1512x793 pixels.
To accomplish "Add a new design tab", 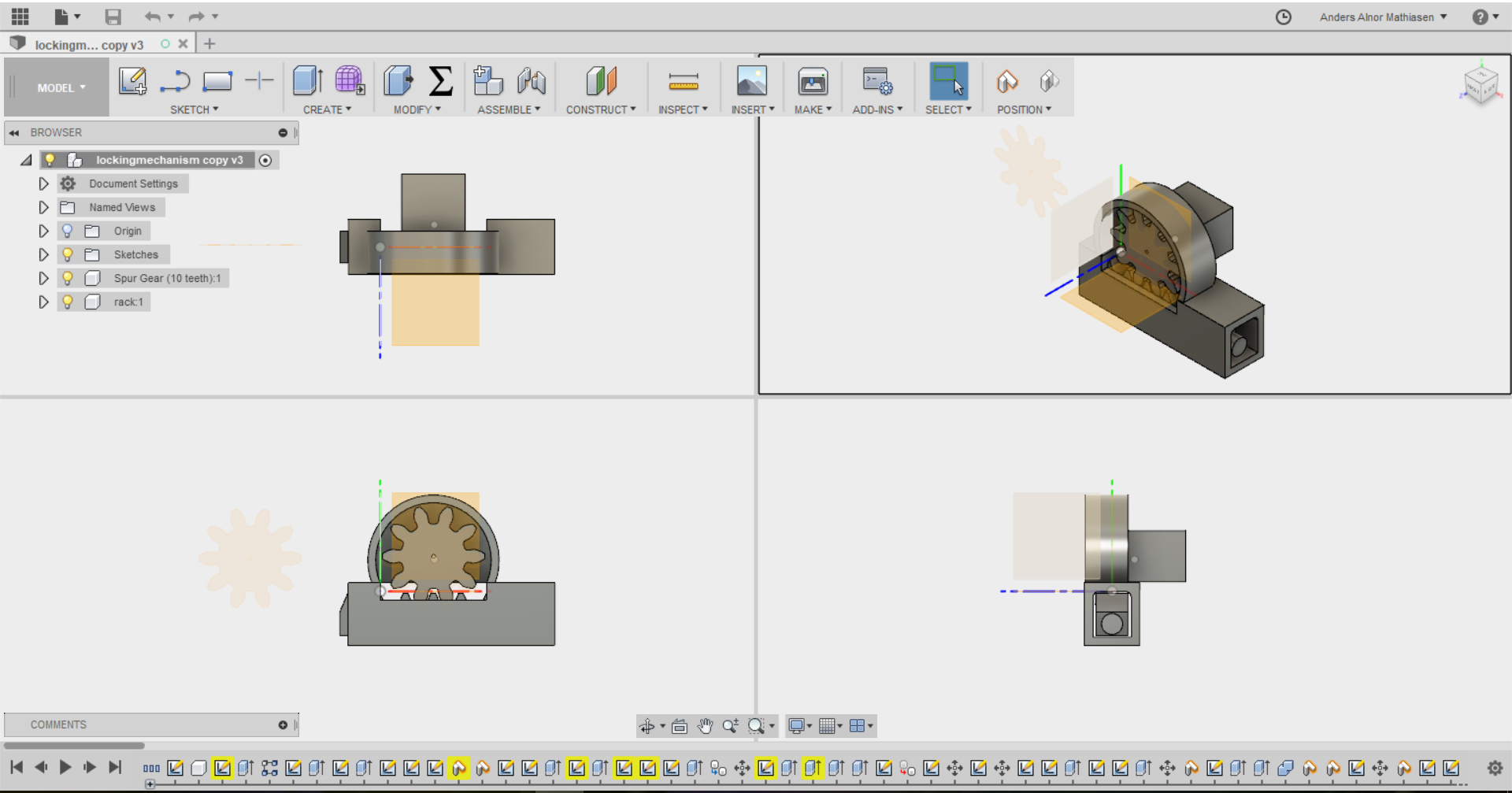I will [x=209, y=44].
